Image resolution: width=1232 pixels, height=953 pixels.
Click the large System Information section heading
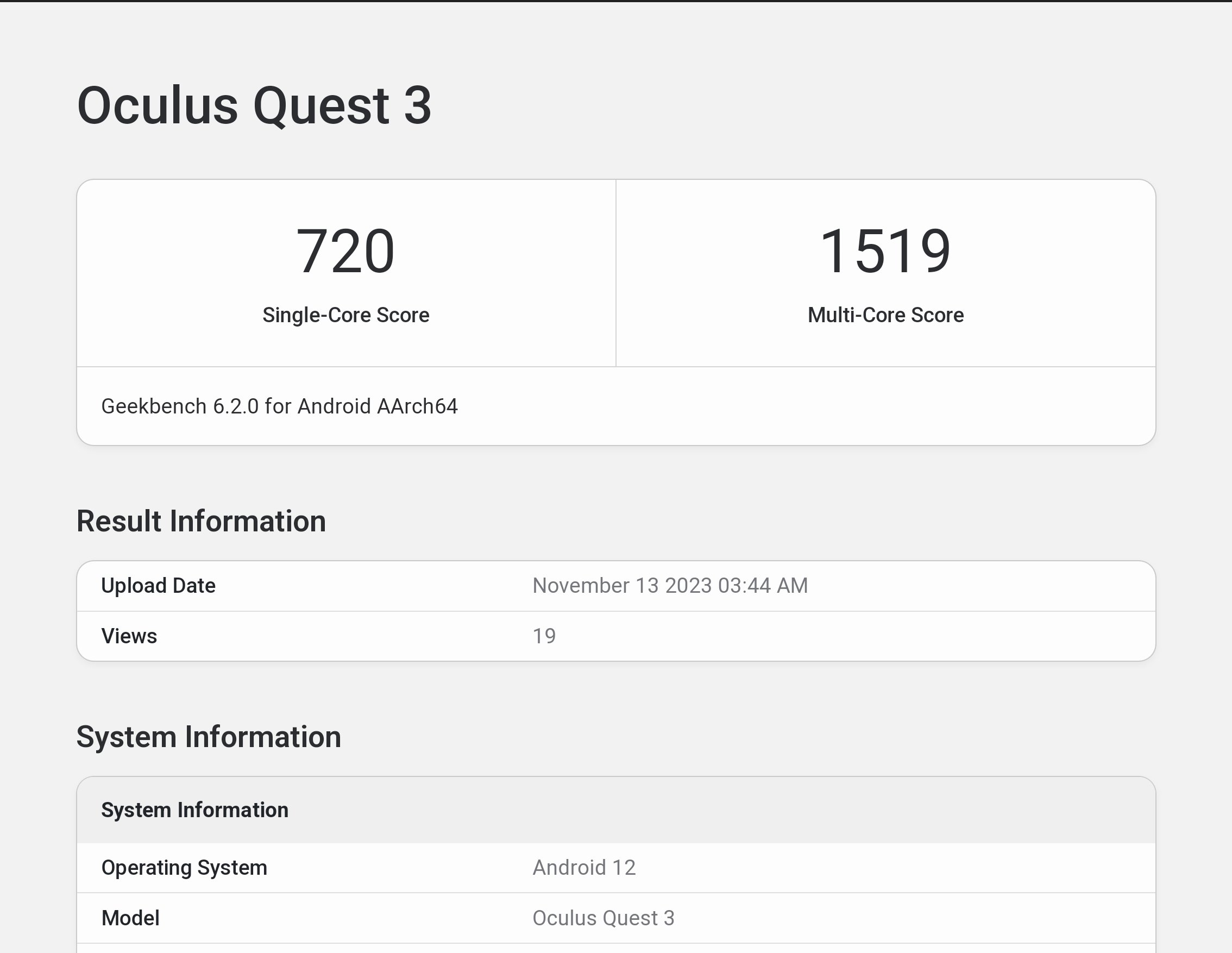coord(209,737)
